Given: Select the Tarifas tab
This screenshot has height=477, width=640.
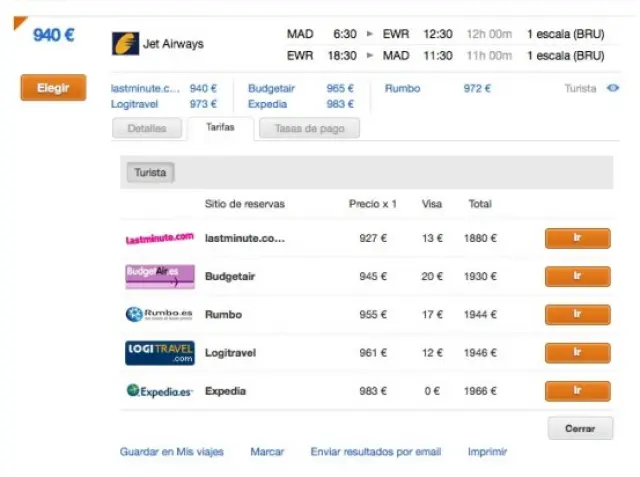Looking at the screenshot, I should pyautogui.click(x=220, y=128).
